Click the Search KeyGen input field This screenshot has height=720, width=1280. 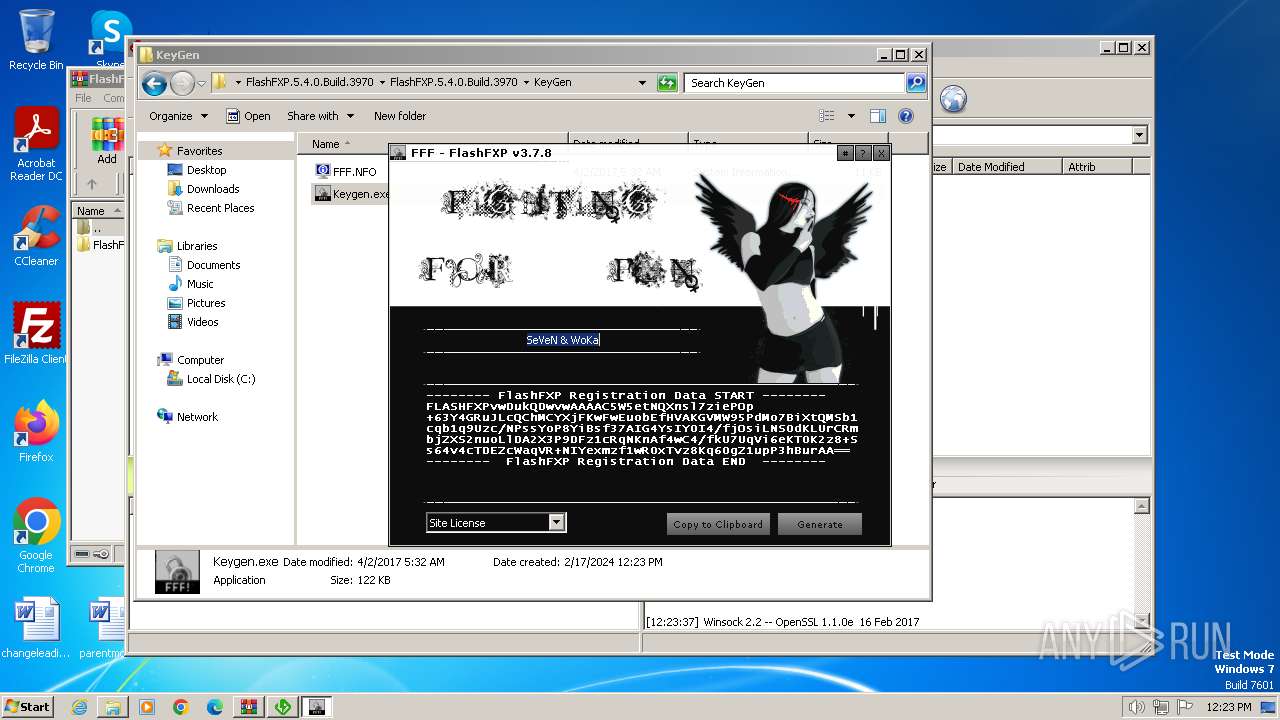(x=796, y=83)
